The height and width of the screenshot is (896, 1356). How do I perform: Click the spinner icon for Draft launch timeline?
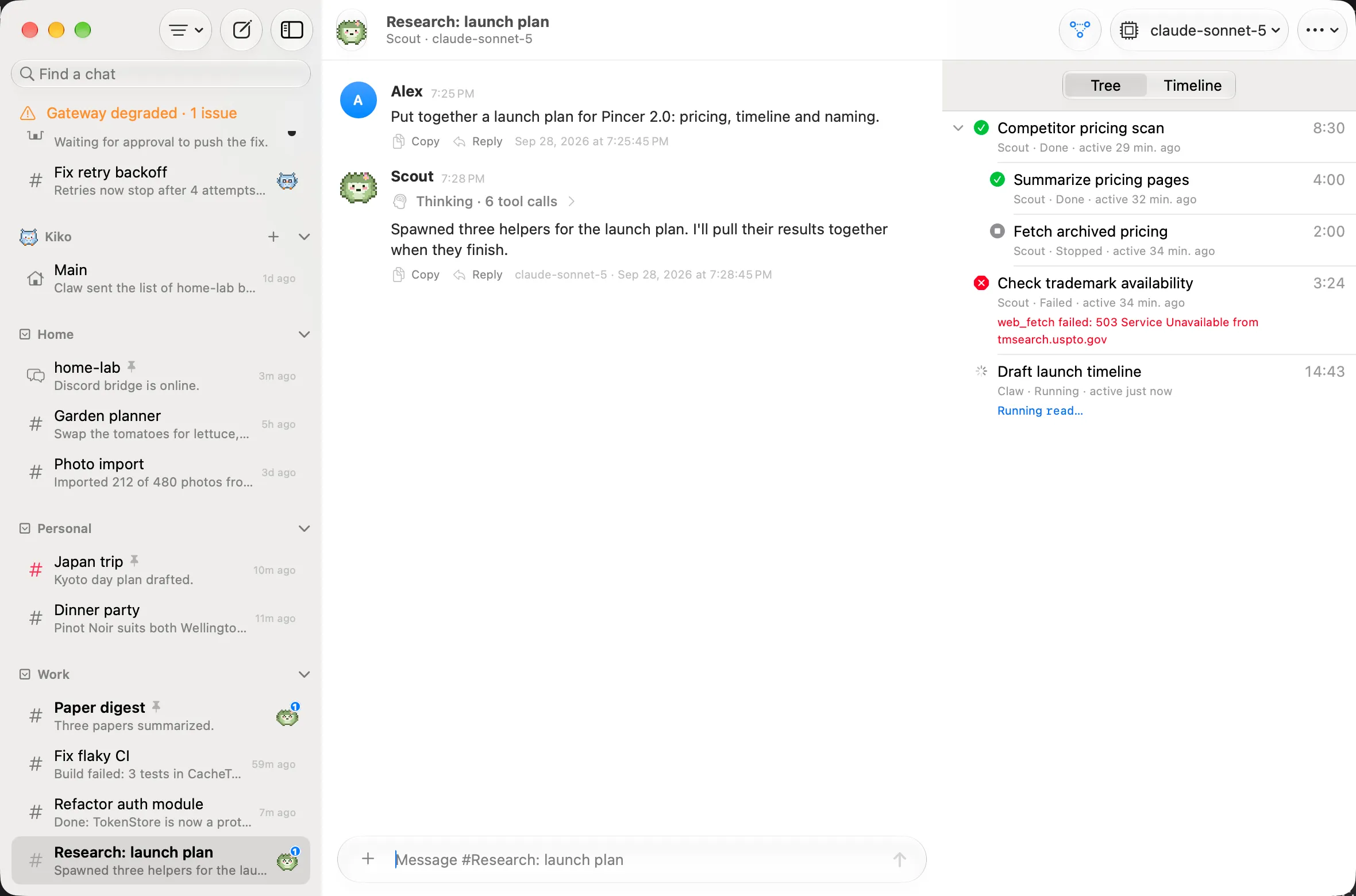pyautogui.click(x=981, y=371)
